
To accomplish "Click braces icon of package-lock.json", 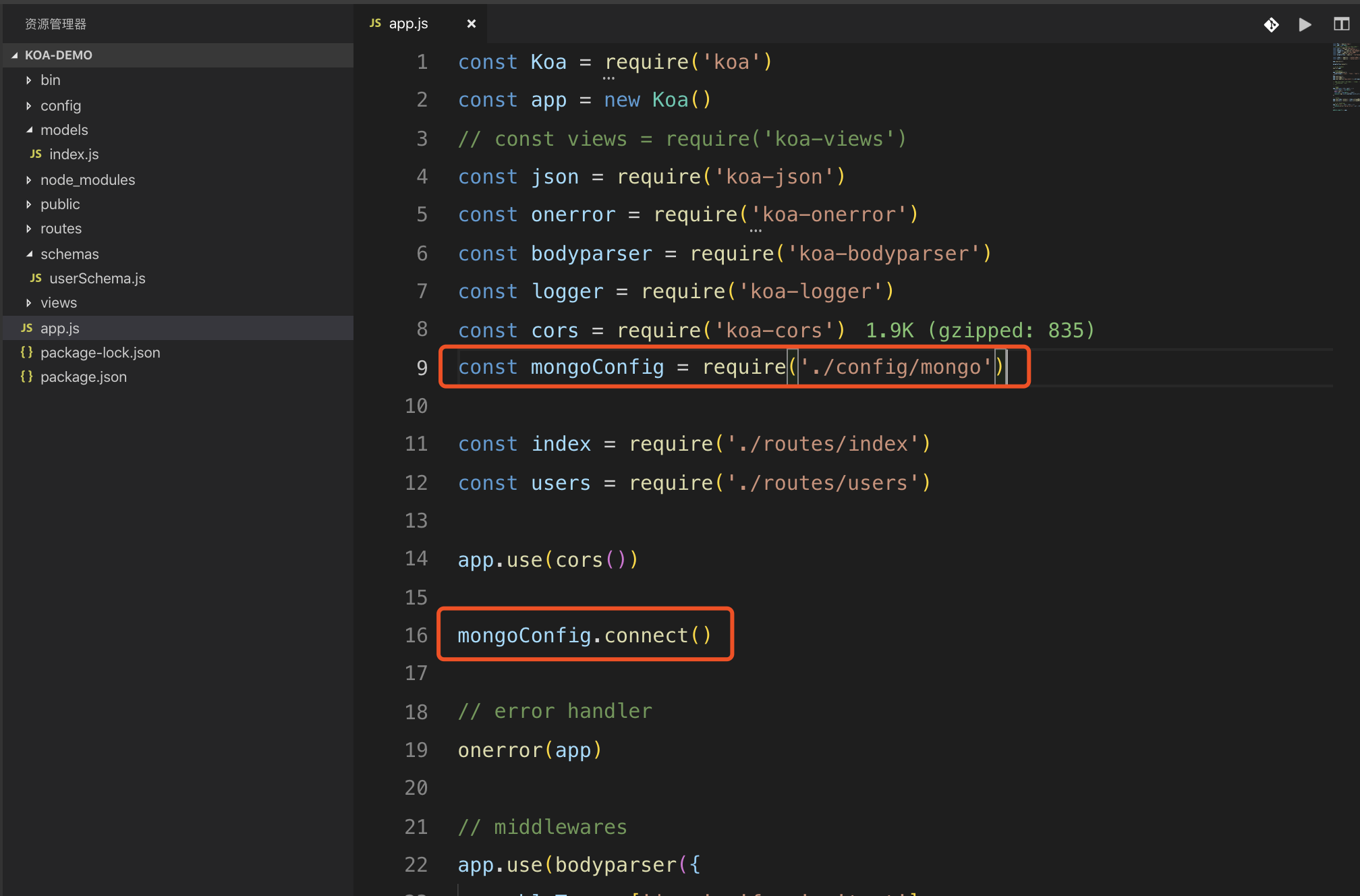I will click(26, 352).
